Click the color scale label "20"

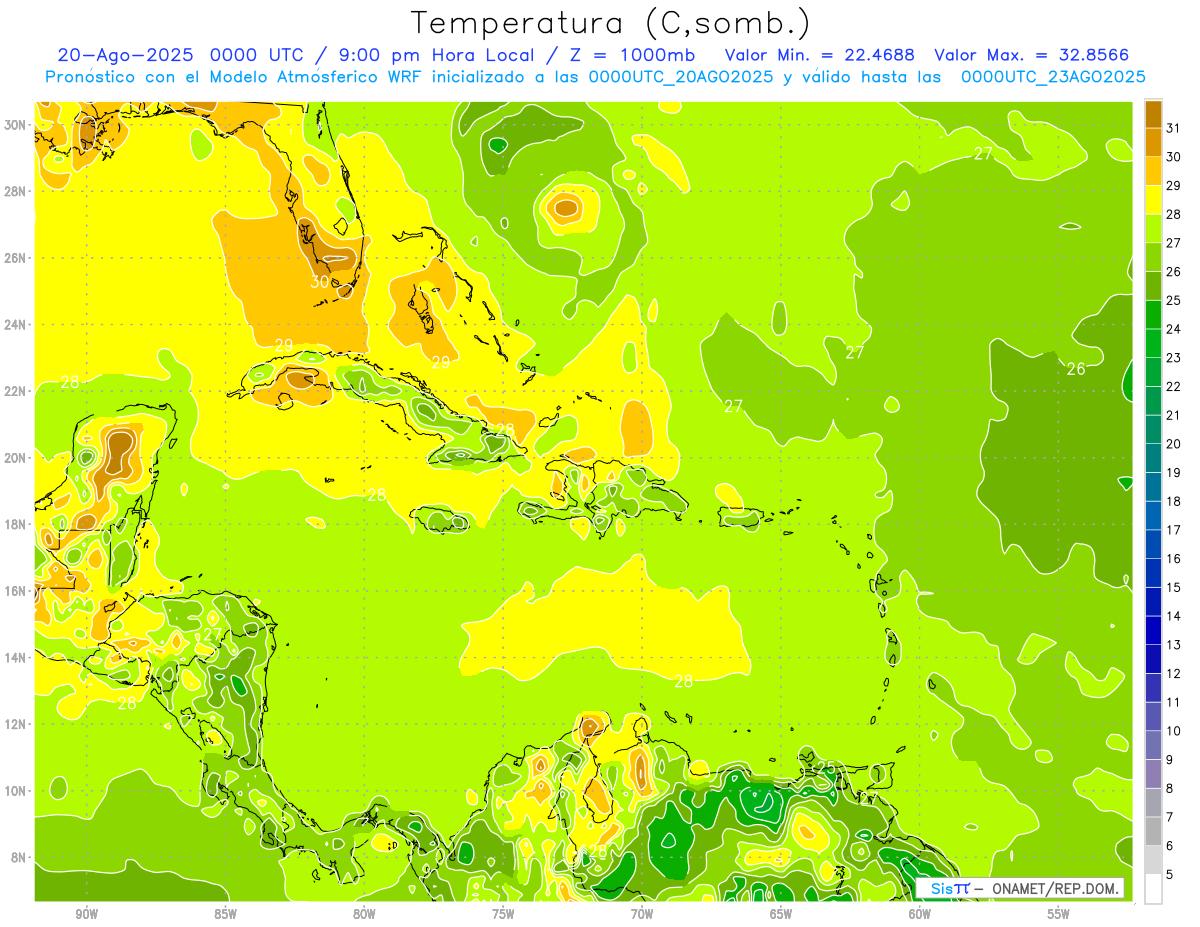point(1174,443)
